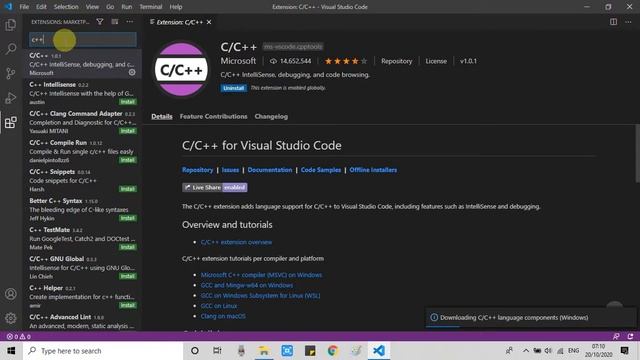
Task: Switch to the Feature Contributions tab
Action: [213, 116]
